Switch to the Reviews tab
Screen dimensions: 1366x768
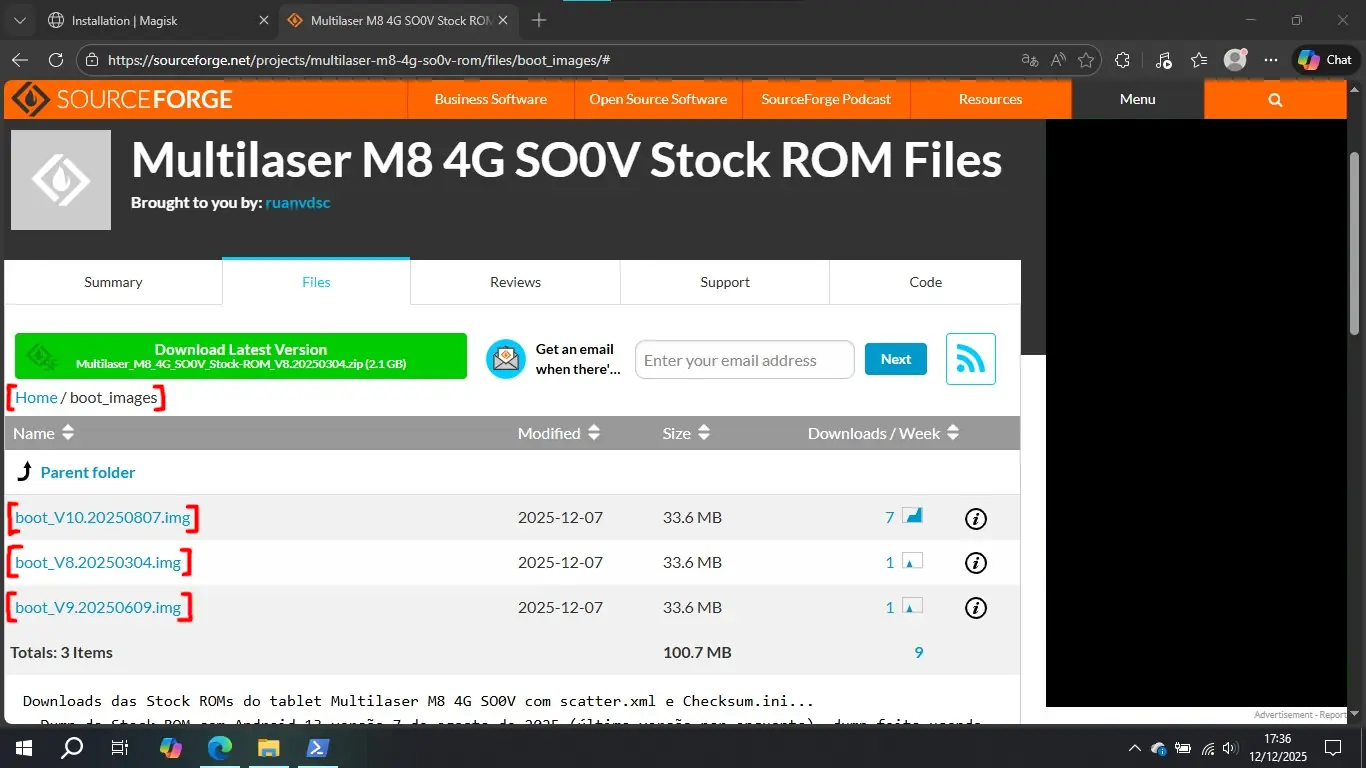(x=515, y=282)
